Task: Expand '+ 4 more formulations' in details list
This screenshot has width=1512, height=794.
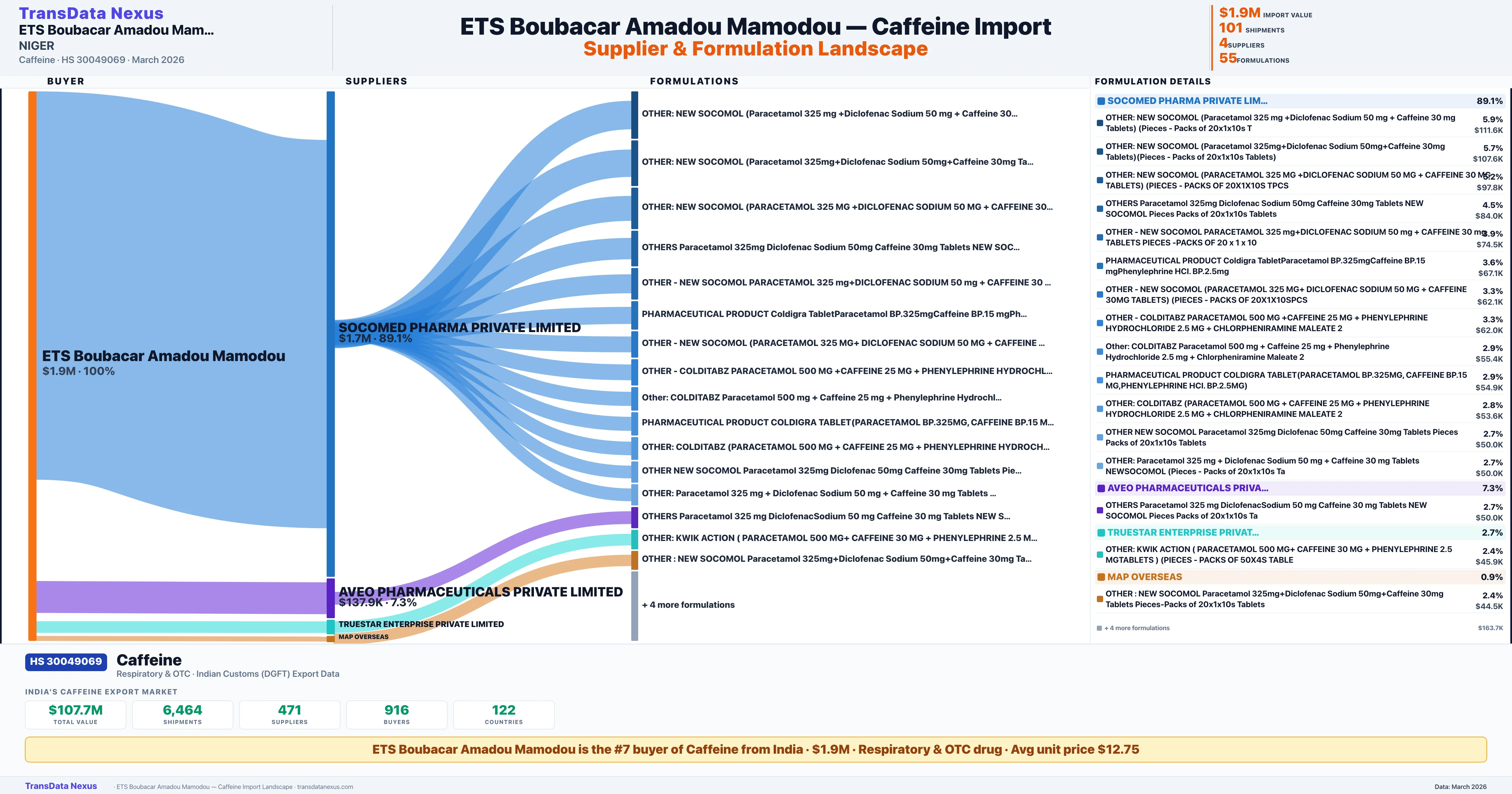Action: (1136, 628)
